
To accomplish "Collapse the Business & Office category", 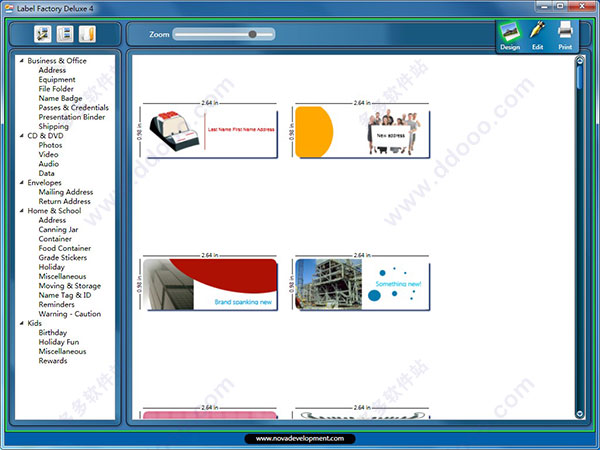I will point(22,60).
